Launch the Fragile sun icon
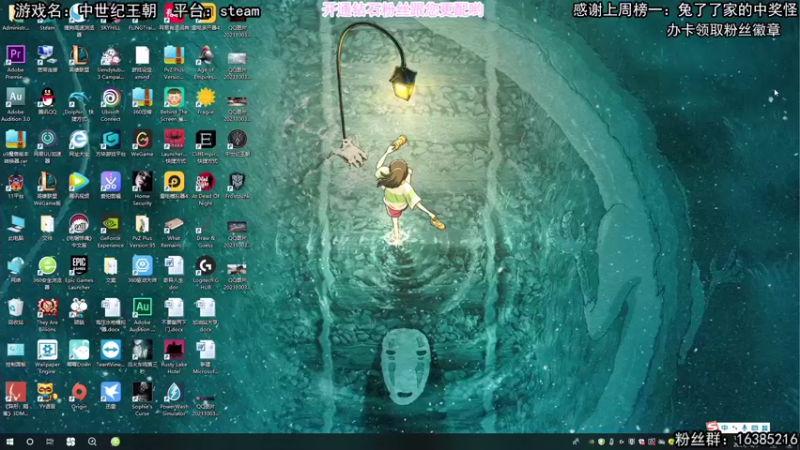Image resolution: width=800 pixels, height=450 pixels. 206,97
